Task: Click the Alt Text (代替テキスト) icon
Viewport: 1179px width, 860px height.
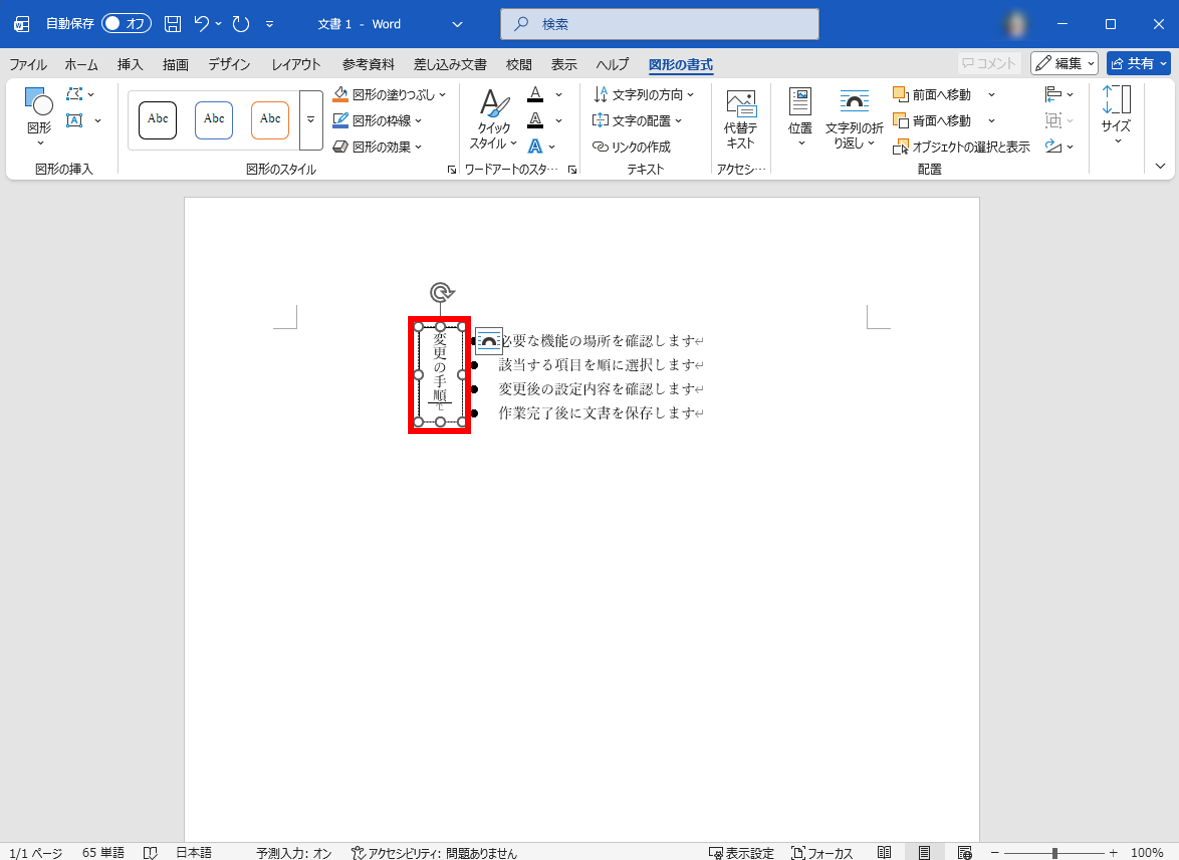Action: pyautogui.click(x=740, y=119)
